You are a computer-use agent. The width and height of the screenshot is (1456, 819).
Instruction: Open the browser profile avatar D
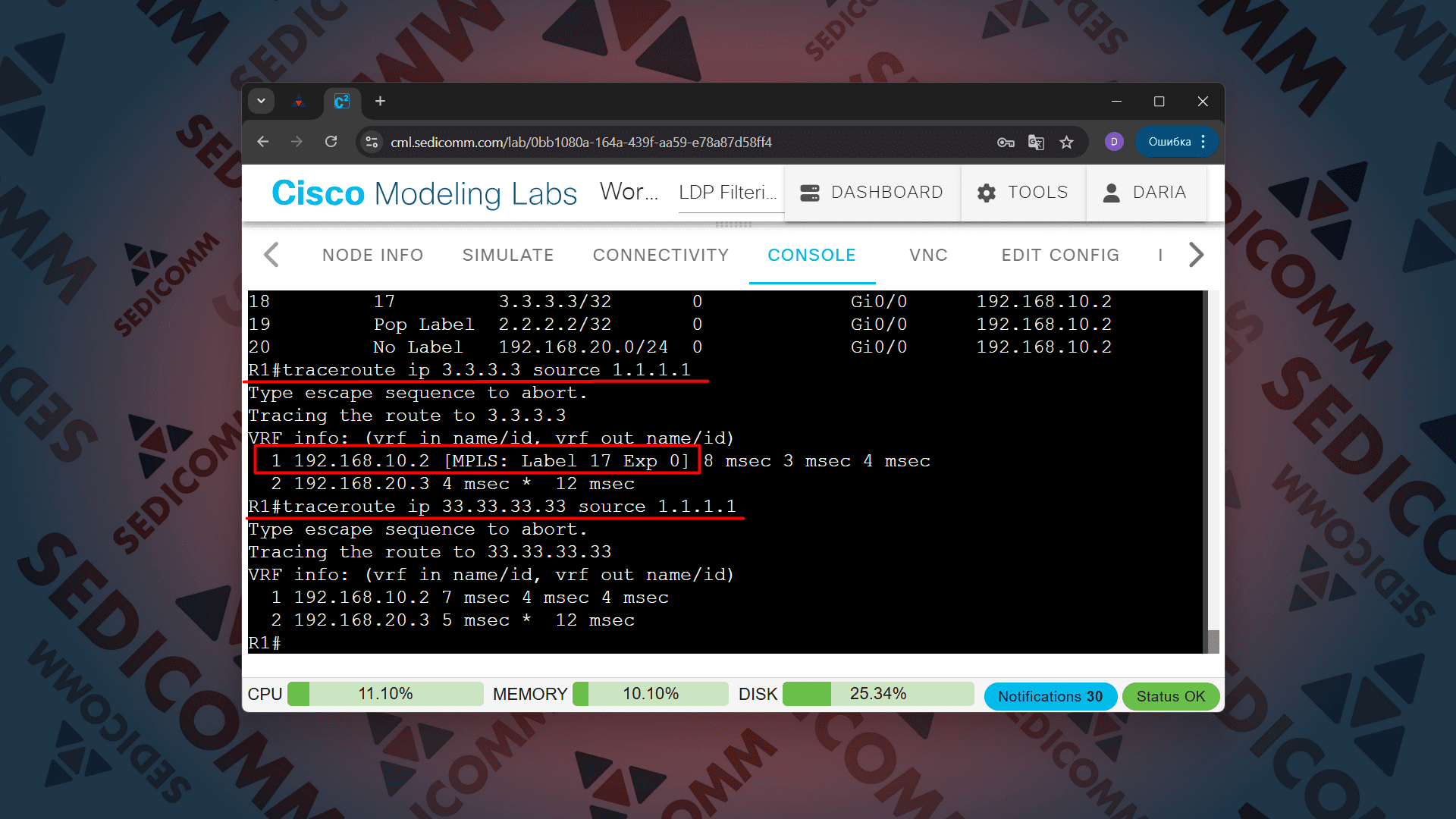click(1114, 142)
